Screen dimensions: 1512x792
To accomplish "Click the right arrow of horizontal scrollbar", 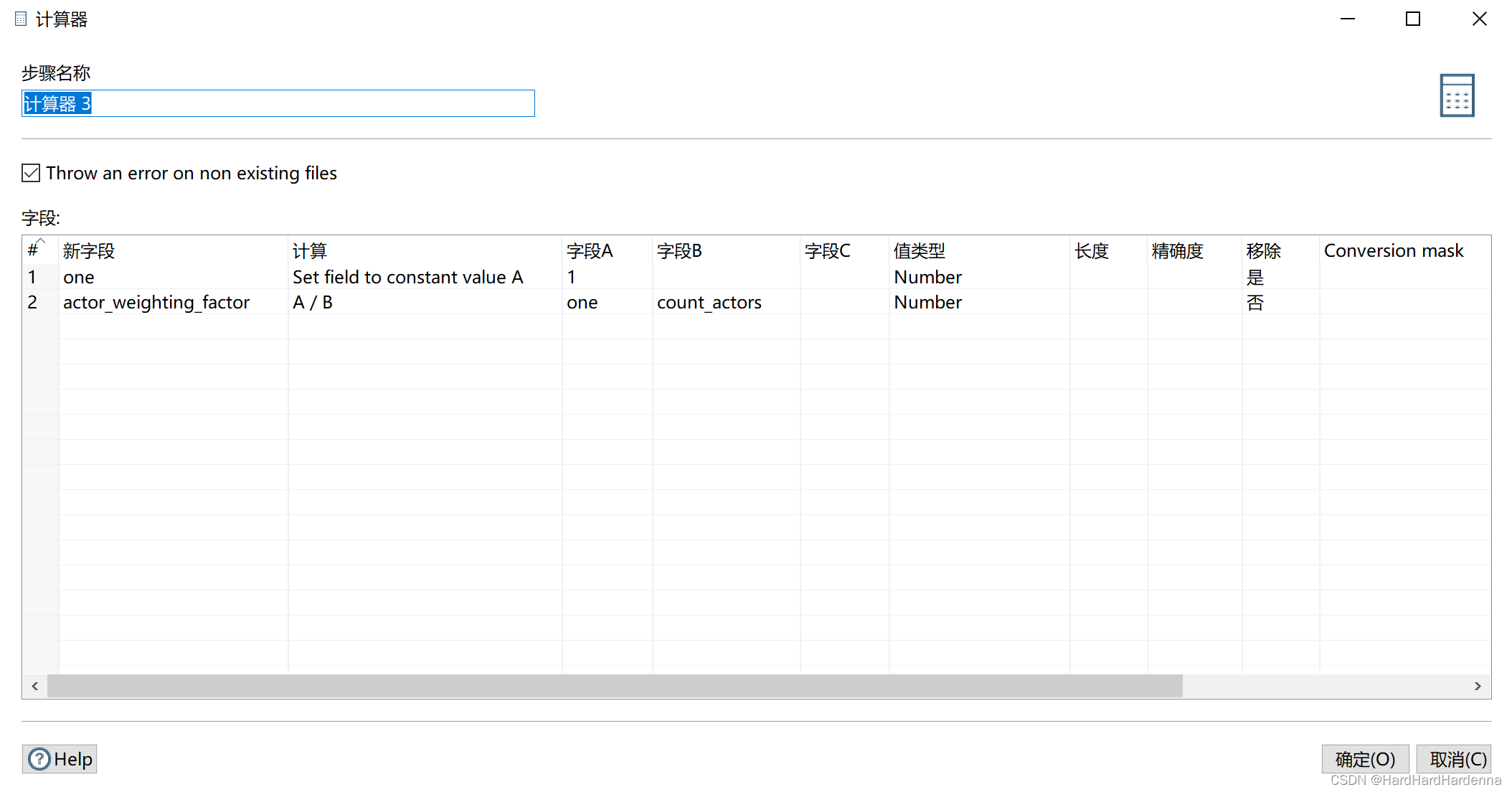I will click(1478, 687).
